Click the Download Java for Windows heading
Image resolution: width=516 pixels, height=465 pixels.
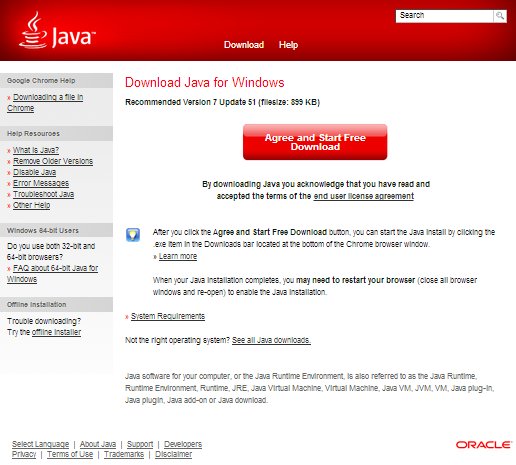[x=205, y=82]
